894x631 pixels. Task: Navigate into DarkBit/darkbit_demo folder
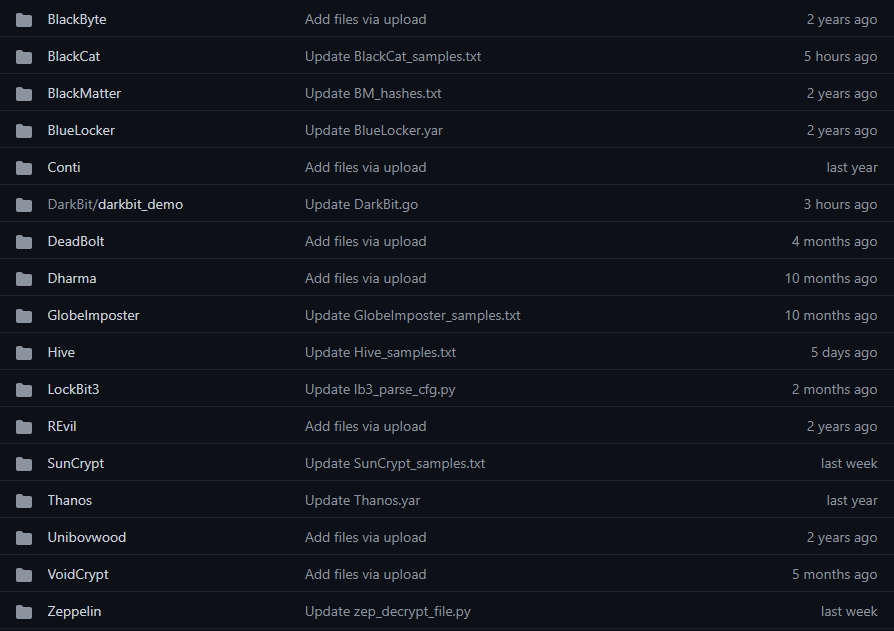tap(115, 204)
